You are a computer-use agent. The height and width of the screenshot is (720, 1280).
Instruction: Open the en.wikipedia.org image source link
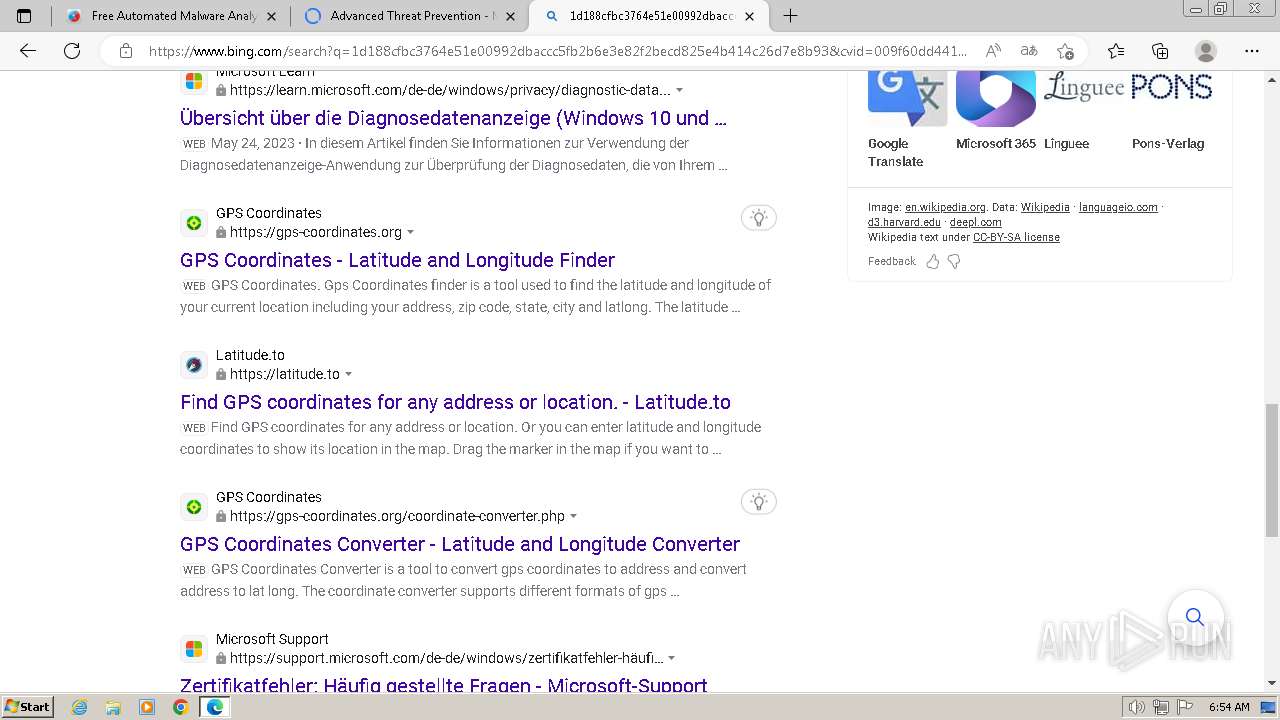pyautogui.click(x=945, y=207)
